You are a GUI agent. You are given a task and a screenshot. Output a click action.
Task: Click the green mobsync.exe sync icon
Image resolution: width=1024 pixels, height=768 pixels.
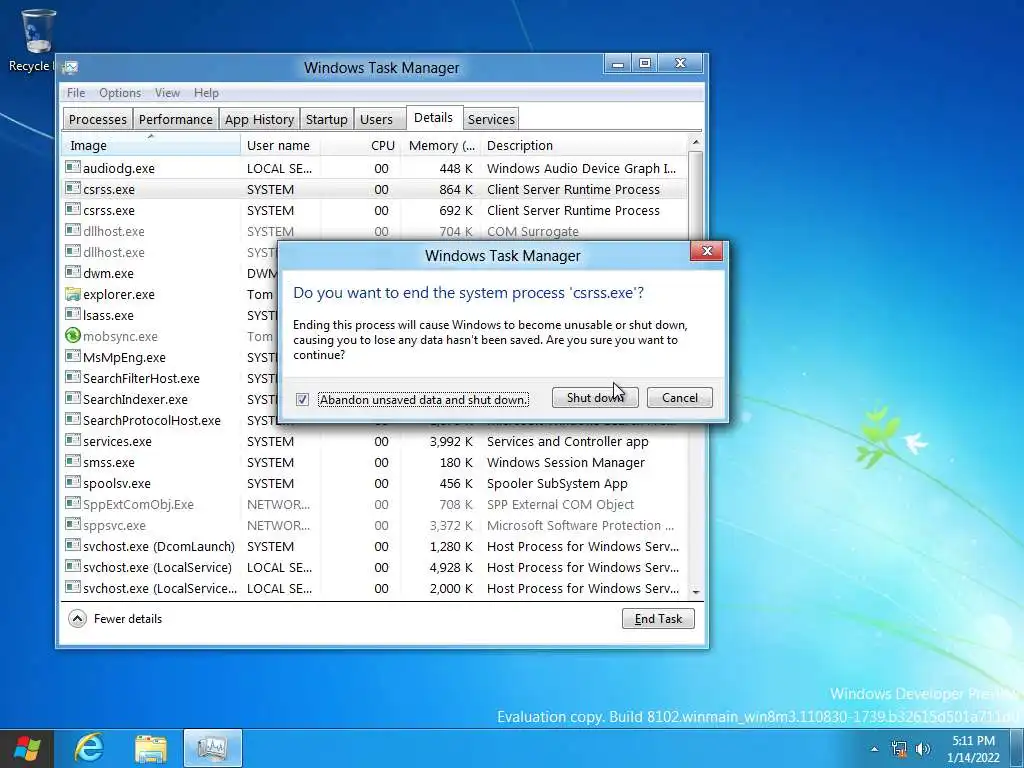[72, 336]
